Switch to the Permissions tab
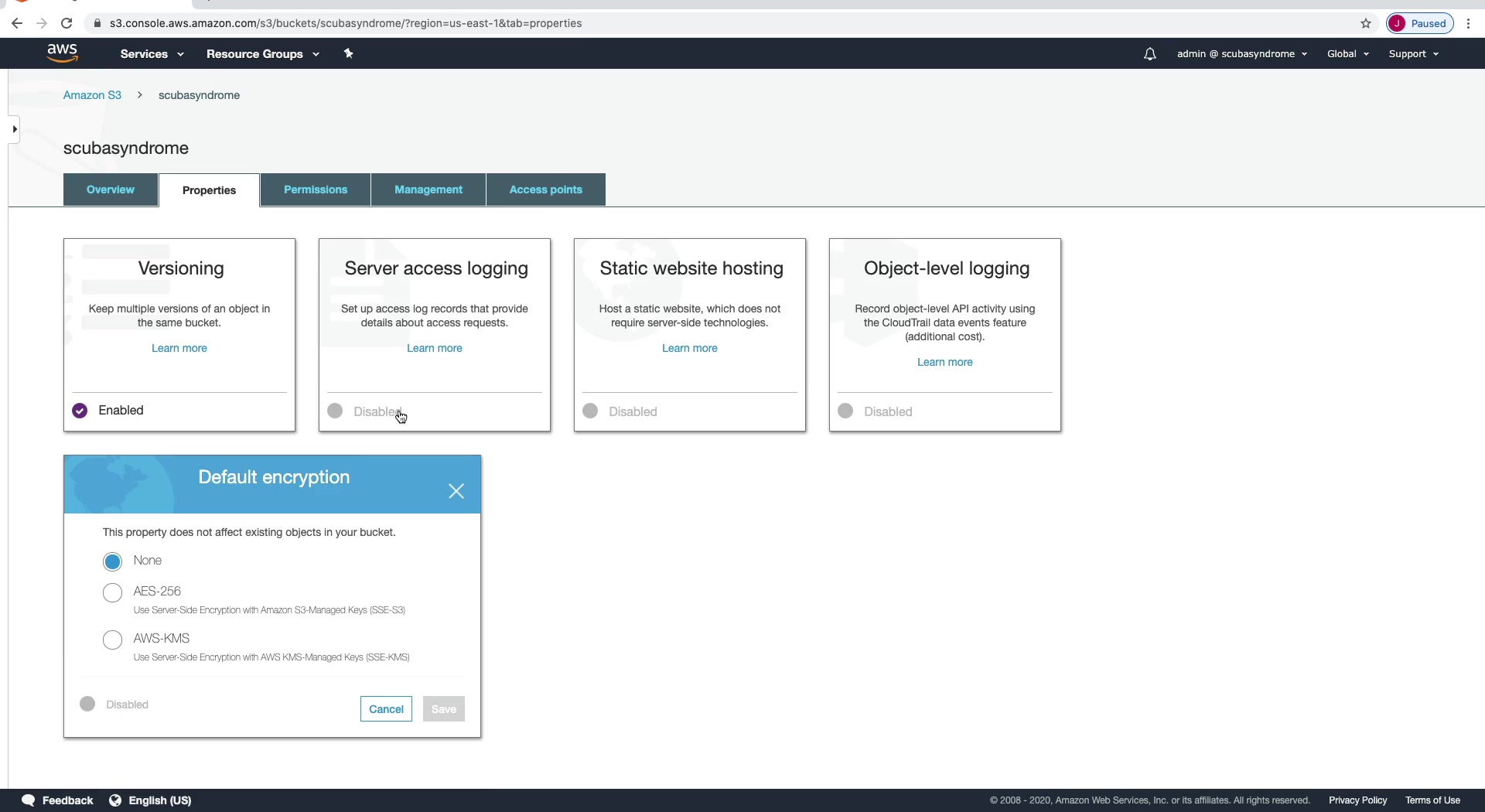 tap(316, 189)
